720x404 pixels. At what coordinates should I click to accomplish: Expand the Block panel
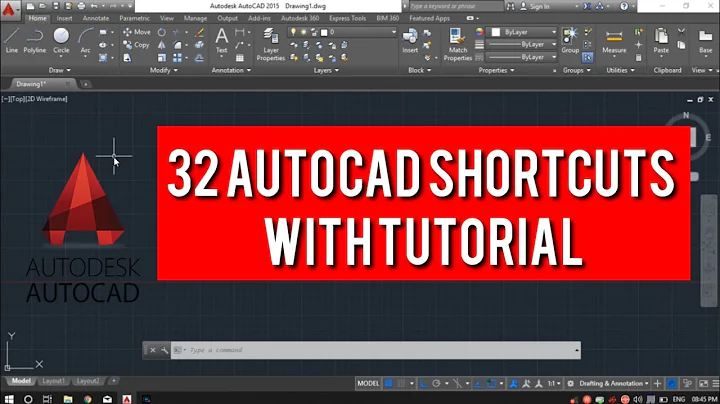coord(420,70)
